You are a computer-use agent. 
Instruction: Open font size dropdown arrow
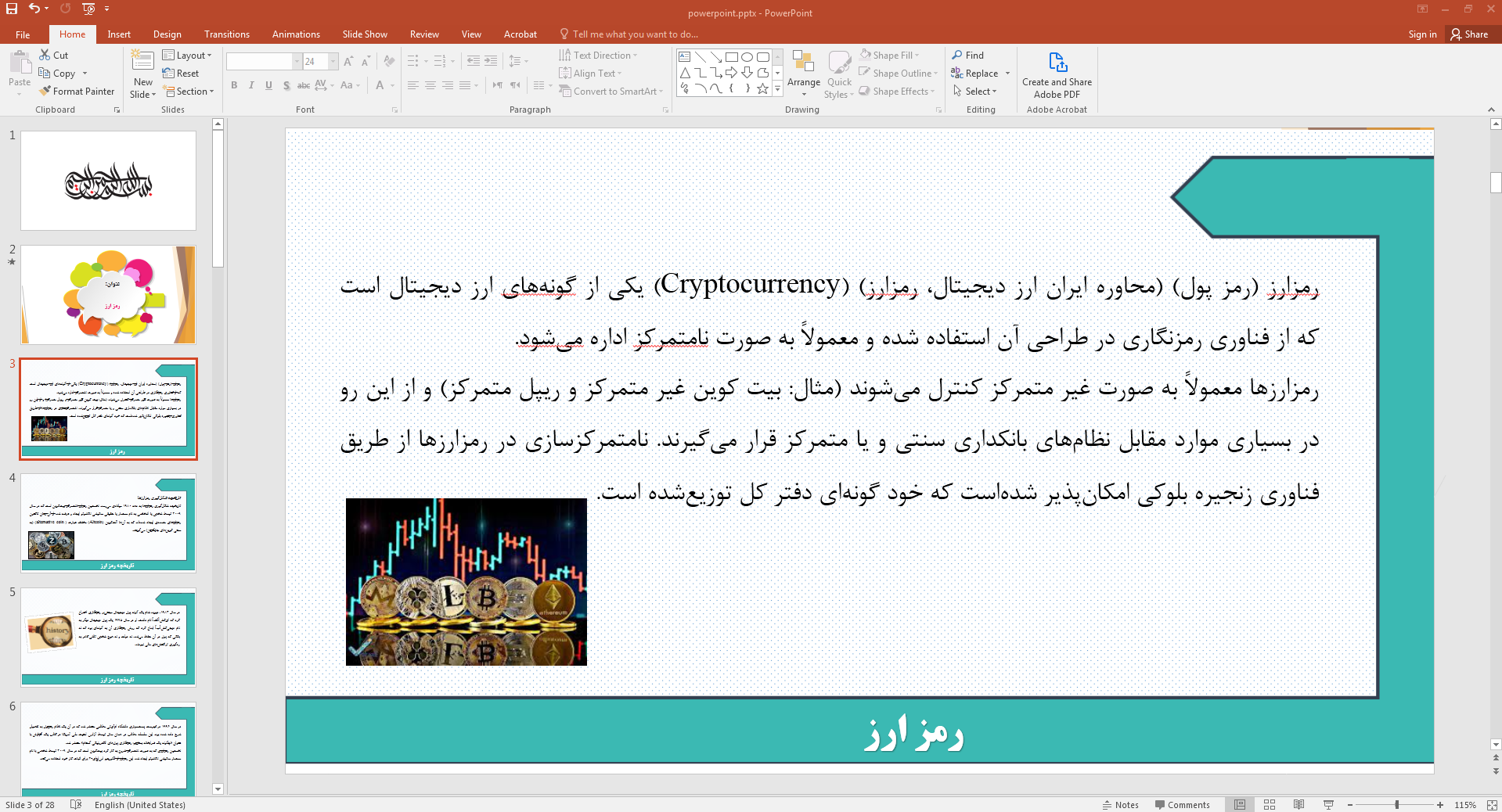[x=333, y=61]
